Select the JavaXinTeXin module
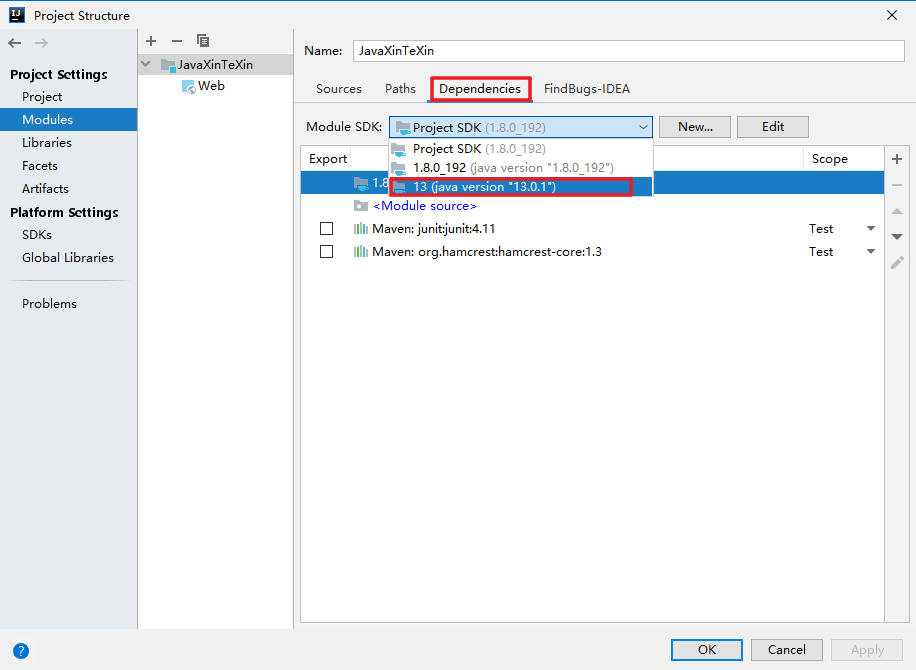 click(x=216, y=65)
